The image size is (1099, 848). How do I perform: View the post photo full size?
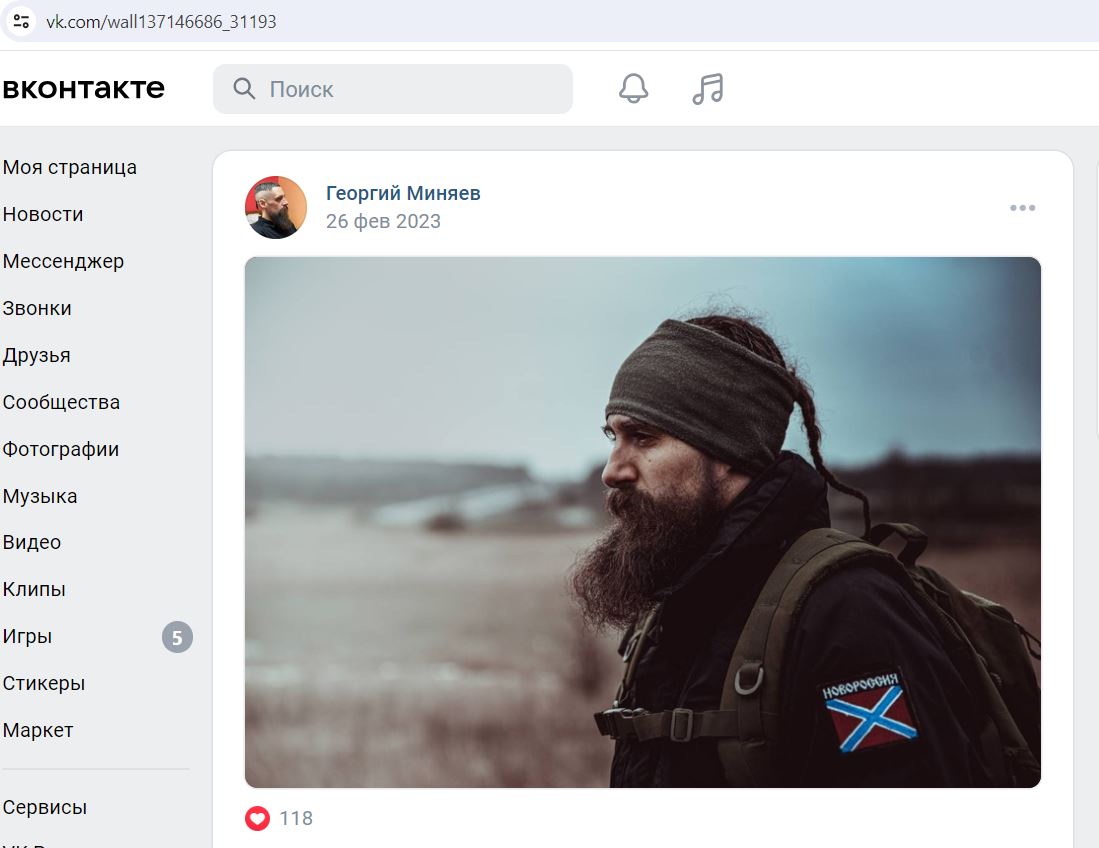[643, 522]
